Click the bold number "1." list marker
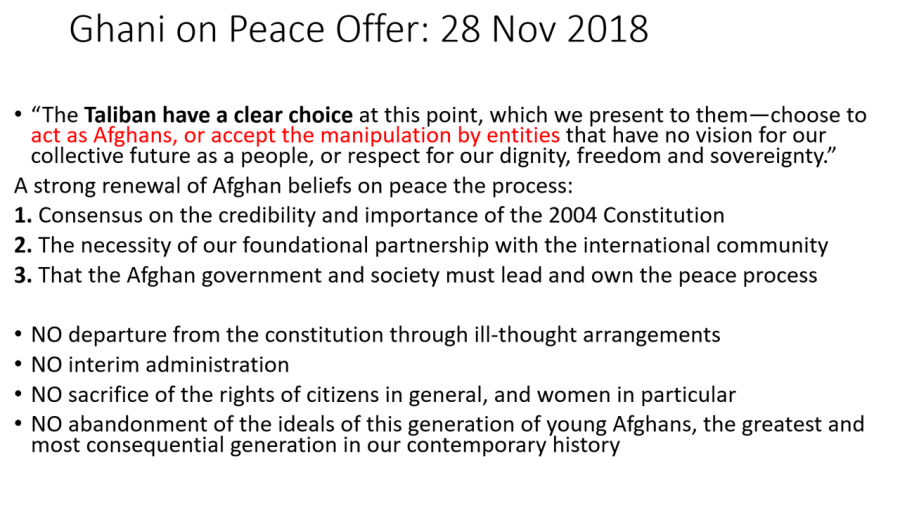 tap(23, 215)
